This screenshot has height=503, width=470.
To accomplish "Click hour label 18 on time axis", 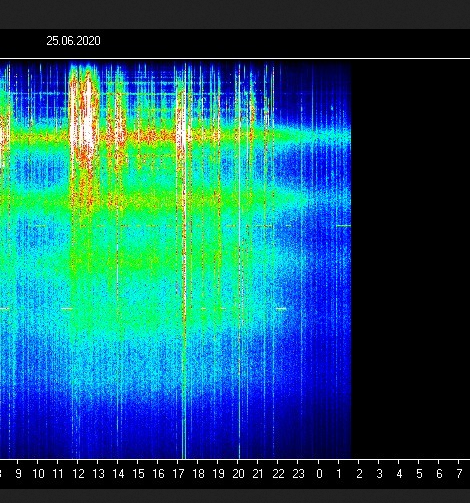I will click(199, 473).
